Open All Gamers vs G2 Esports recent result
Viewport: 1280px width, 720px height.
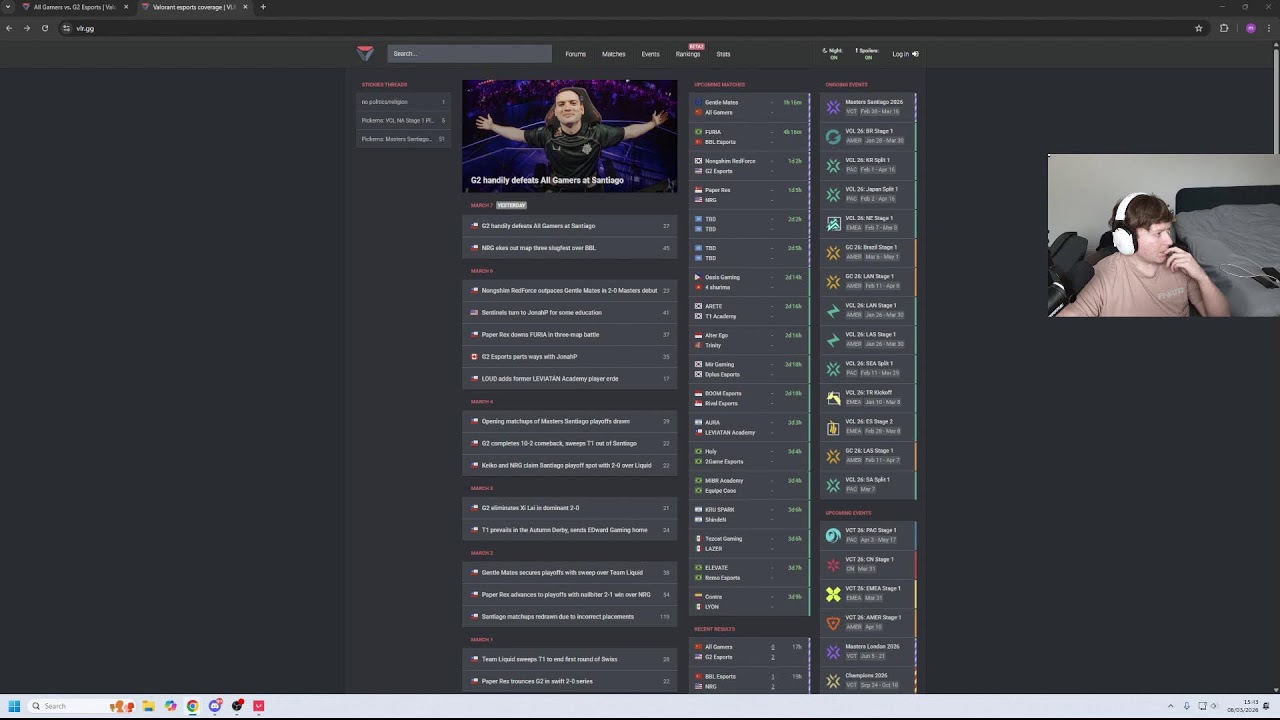coord(751,652)
